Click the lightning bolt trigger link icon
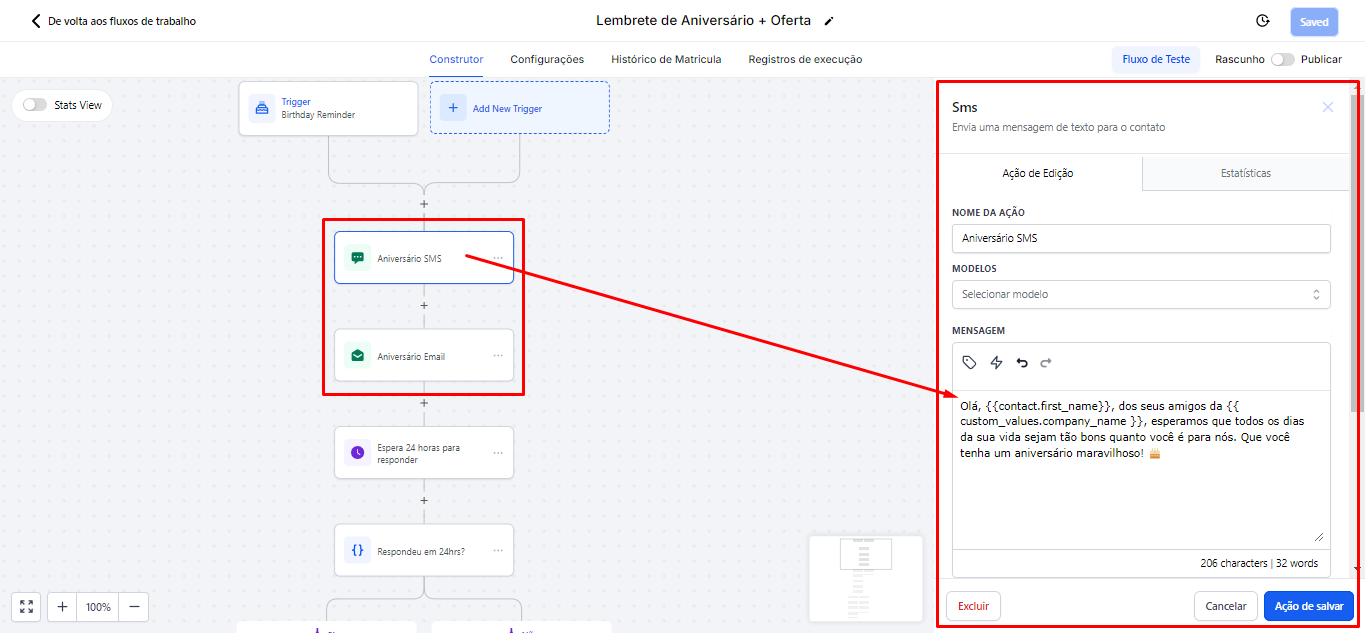This screenshot has width=1365, height=633. 996,363
